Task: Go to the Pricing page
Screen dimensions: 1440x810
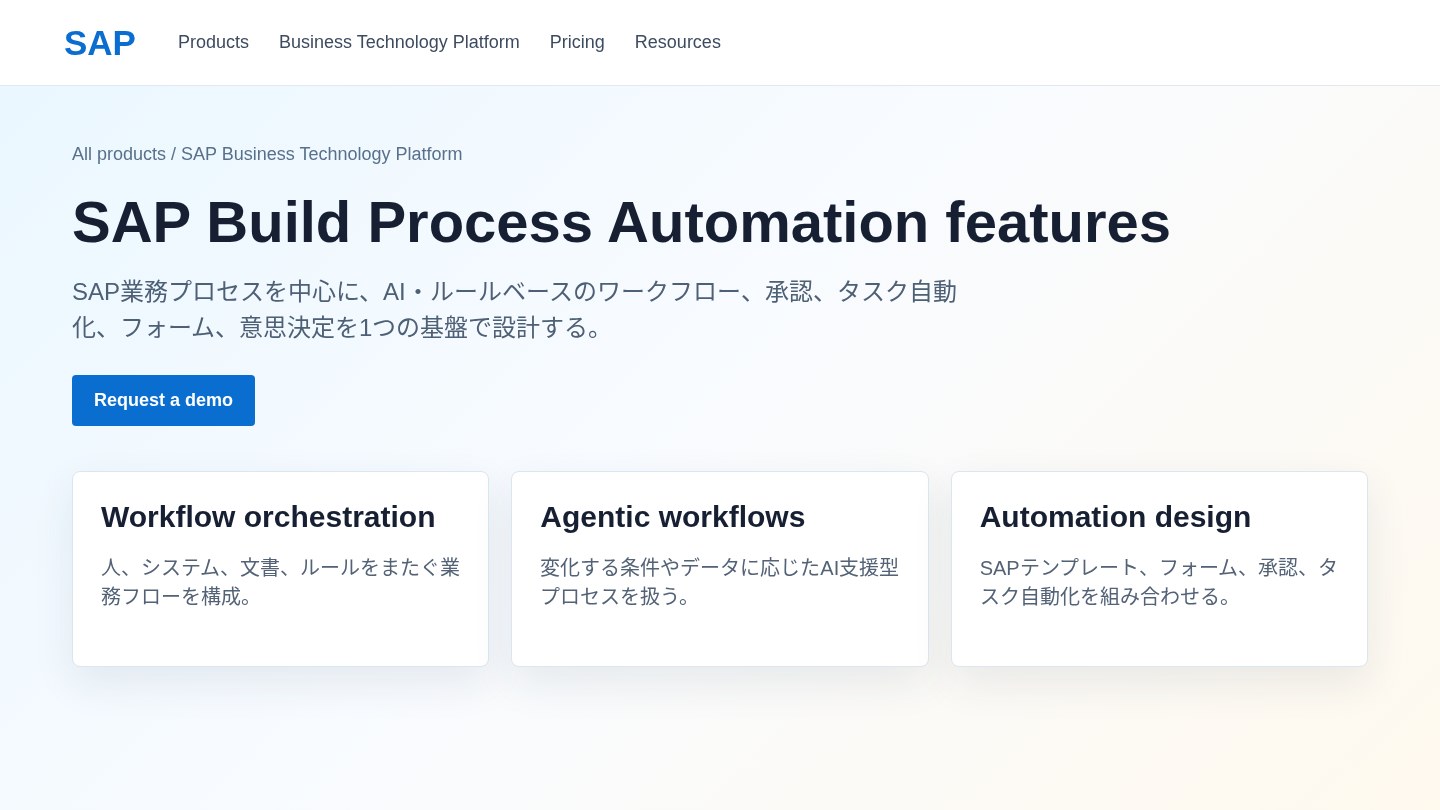Action: (x=577, y=42)
